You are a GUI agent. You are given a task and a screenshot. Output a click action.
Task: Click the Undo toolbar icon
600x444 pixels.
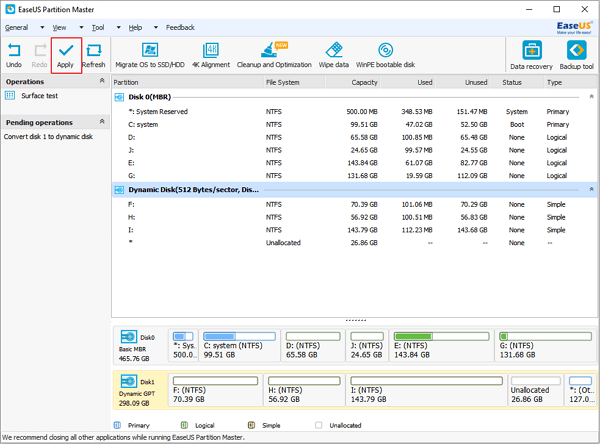coord(14,51)
